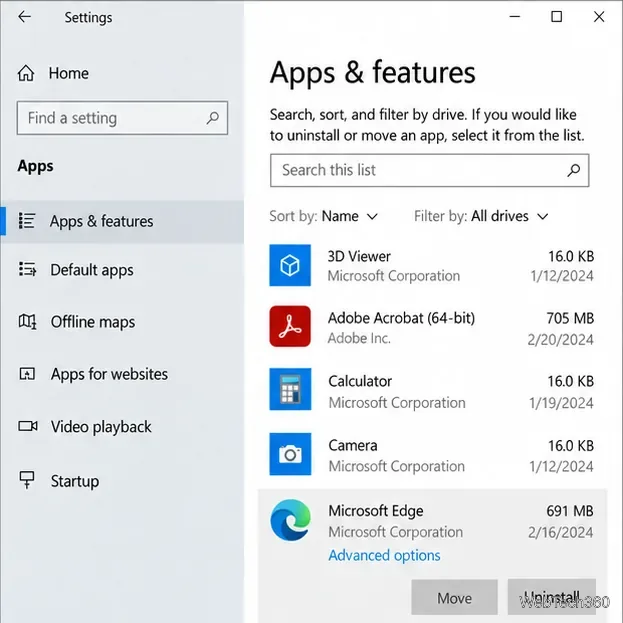
Task: Click the 691 MB size value
Action: pyautogui.click(x=570, y=511)
